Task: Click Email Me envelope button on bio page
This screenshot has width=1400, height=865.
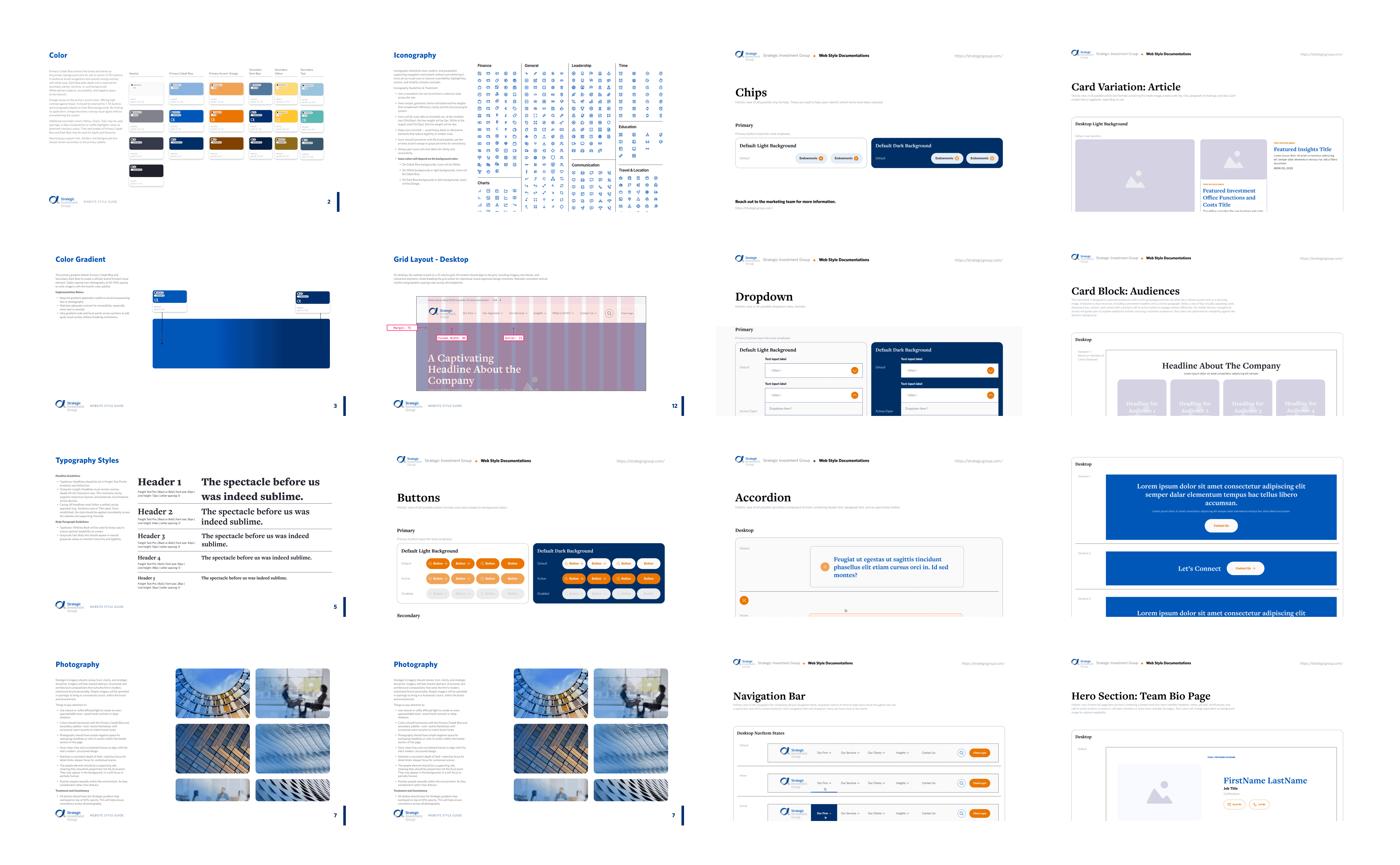Action: (1234, 804)
